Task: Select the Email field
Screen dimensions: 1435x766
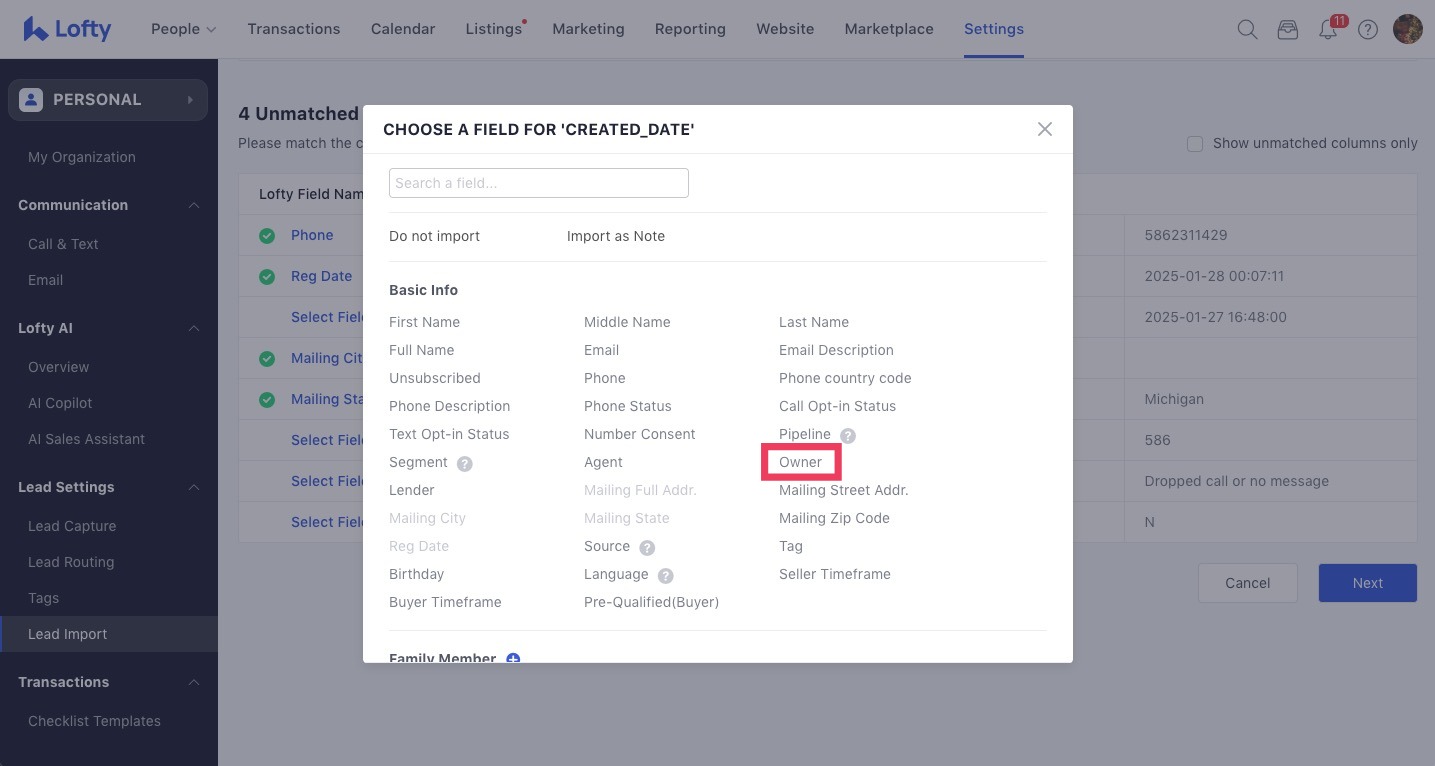Action: (x=601, y=350)
